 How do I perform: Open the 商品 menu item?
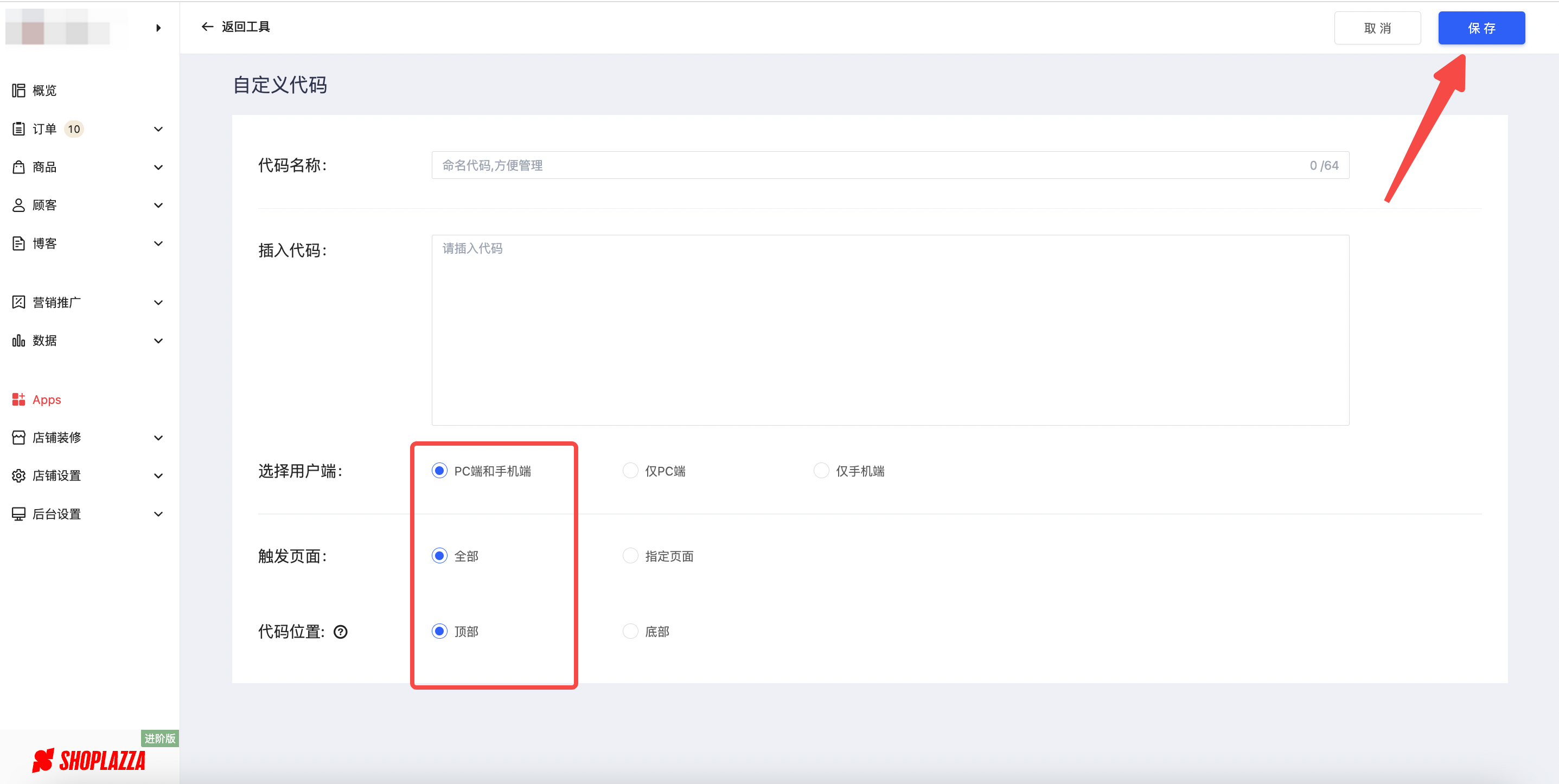pos(44,167)
